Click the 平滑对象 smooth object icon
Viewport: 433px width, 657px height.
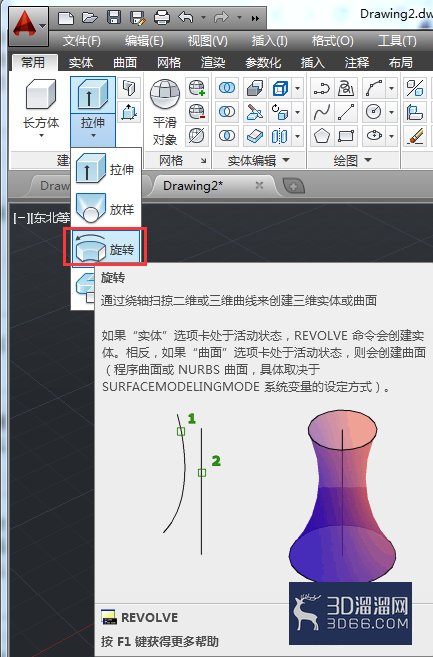(165, 94)
